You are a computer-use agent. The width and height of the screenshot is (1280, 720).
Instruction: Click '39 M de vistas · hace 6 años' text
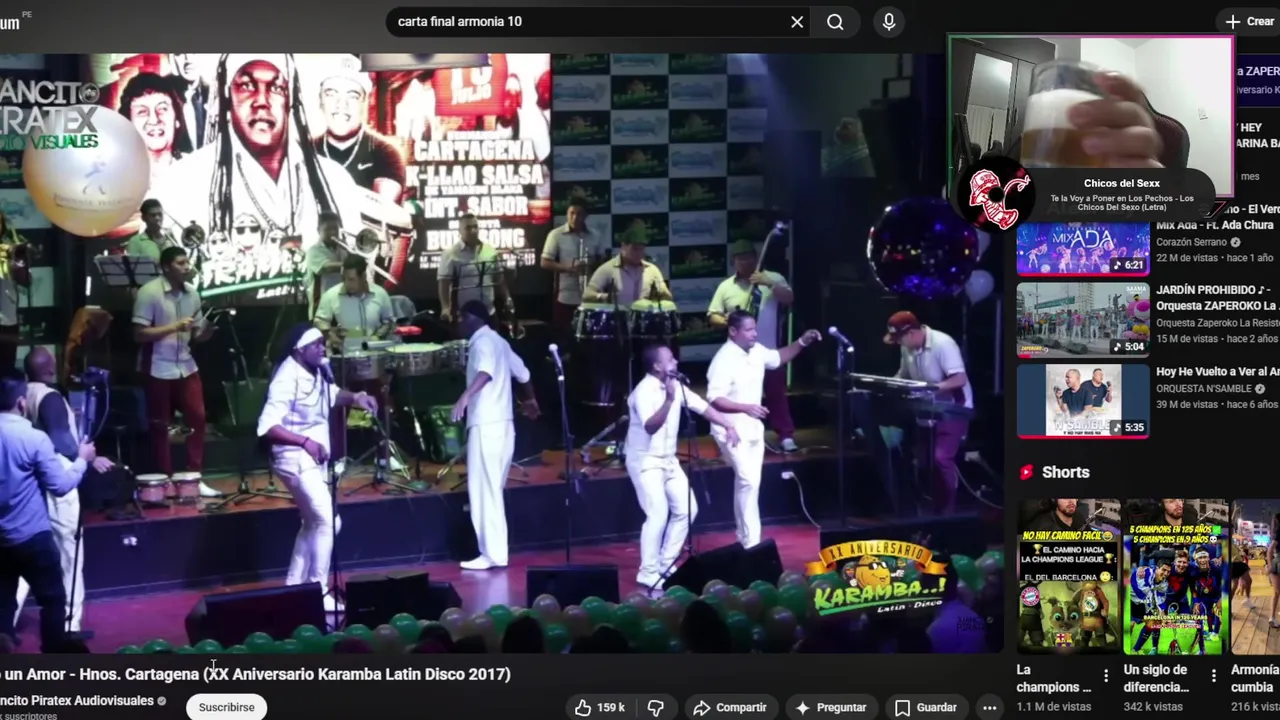click(1217, 404)
